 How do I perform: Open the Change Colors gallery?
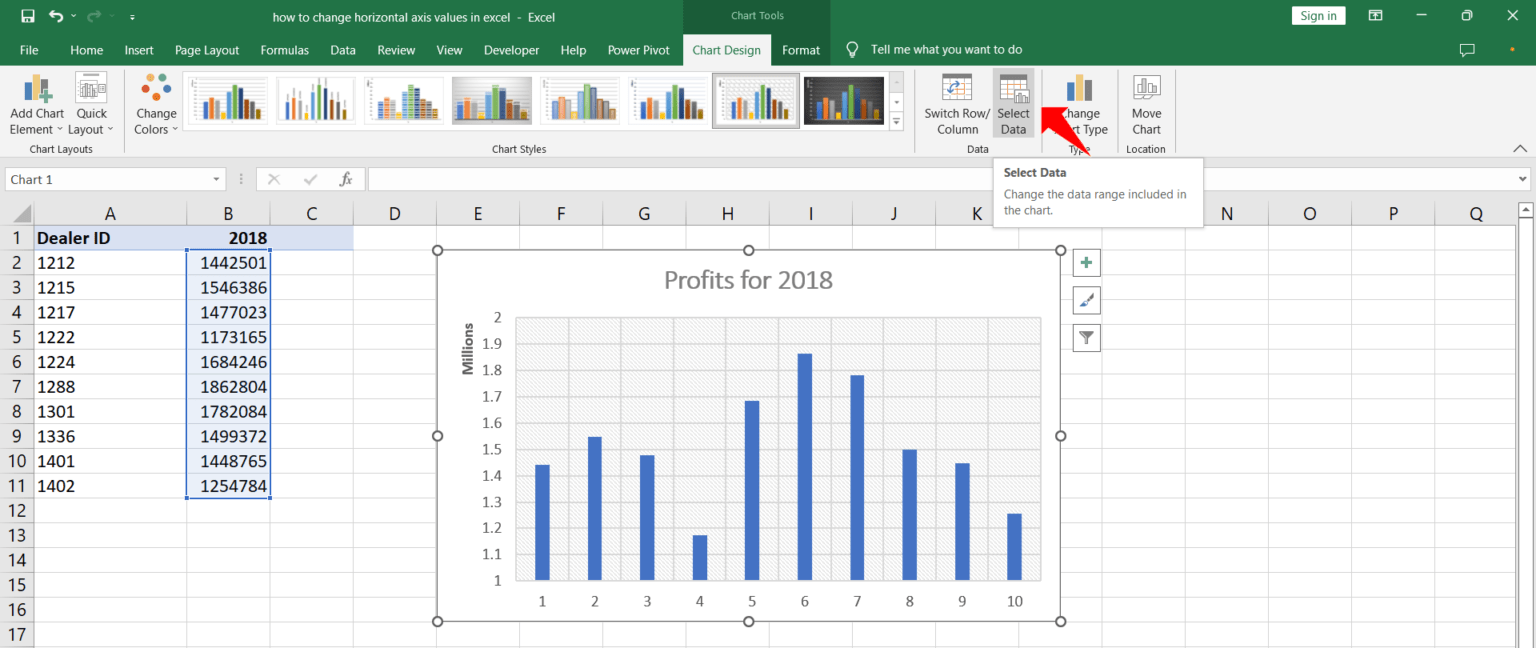coord(155,101)
